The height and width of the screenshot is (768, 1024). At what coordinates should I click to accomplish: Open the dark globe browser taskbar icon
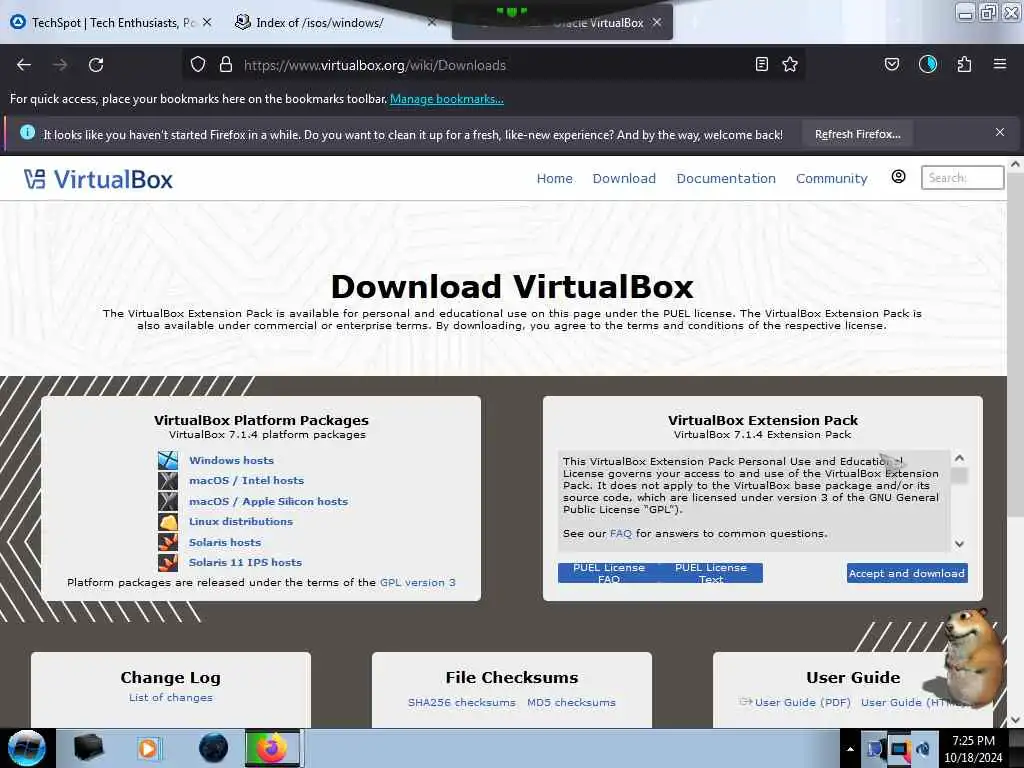(x=213, y=748)
